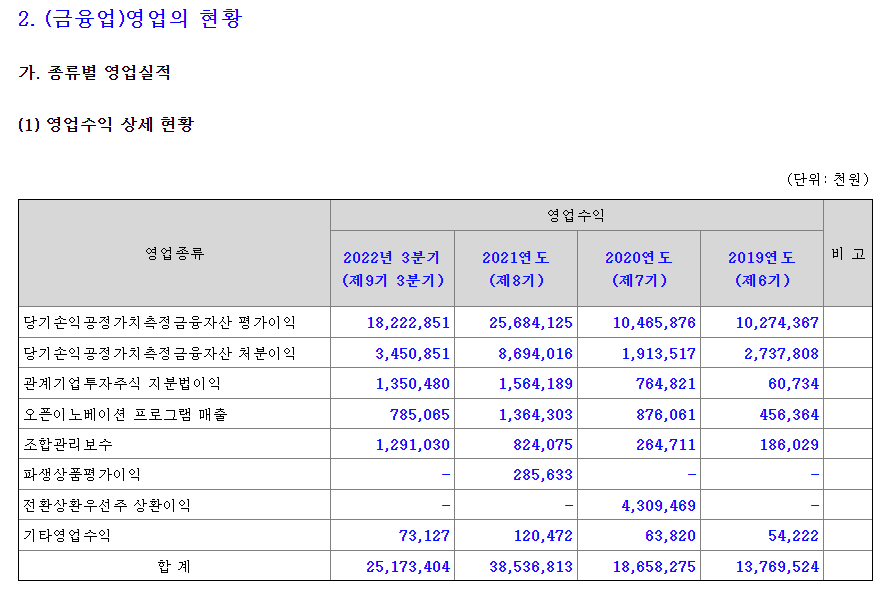Click value 18,222,851
This screenshot has width=888, height=589.
point(408,323)
